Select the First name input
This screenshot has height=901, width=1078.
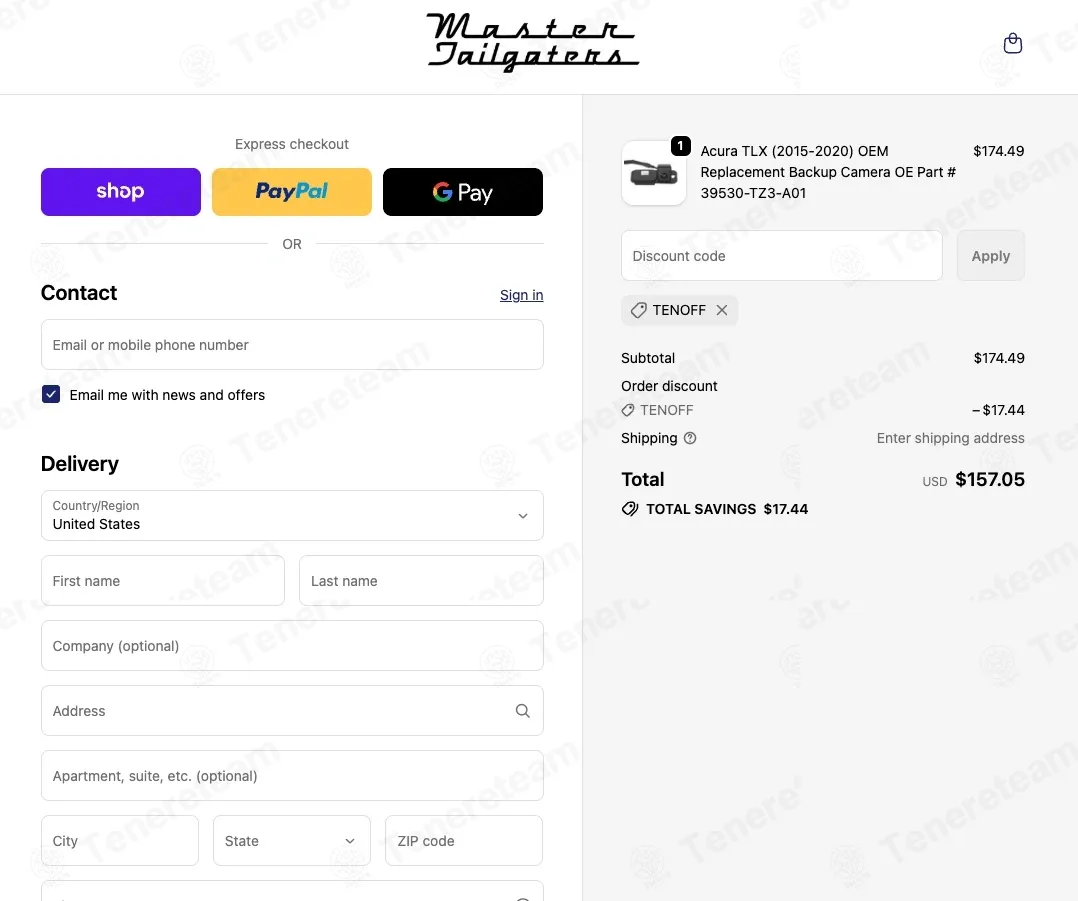coord(163,581)
